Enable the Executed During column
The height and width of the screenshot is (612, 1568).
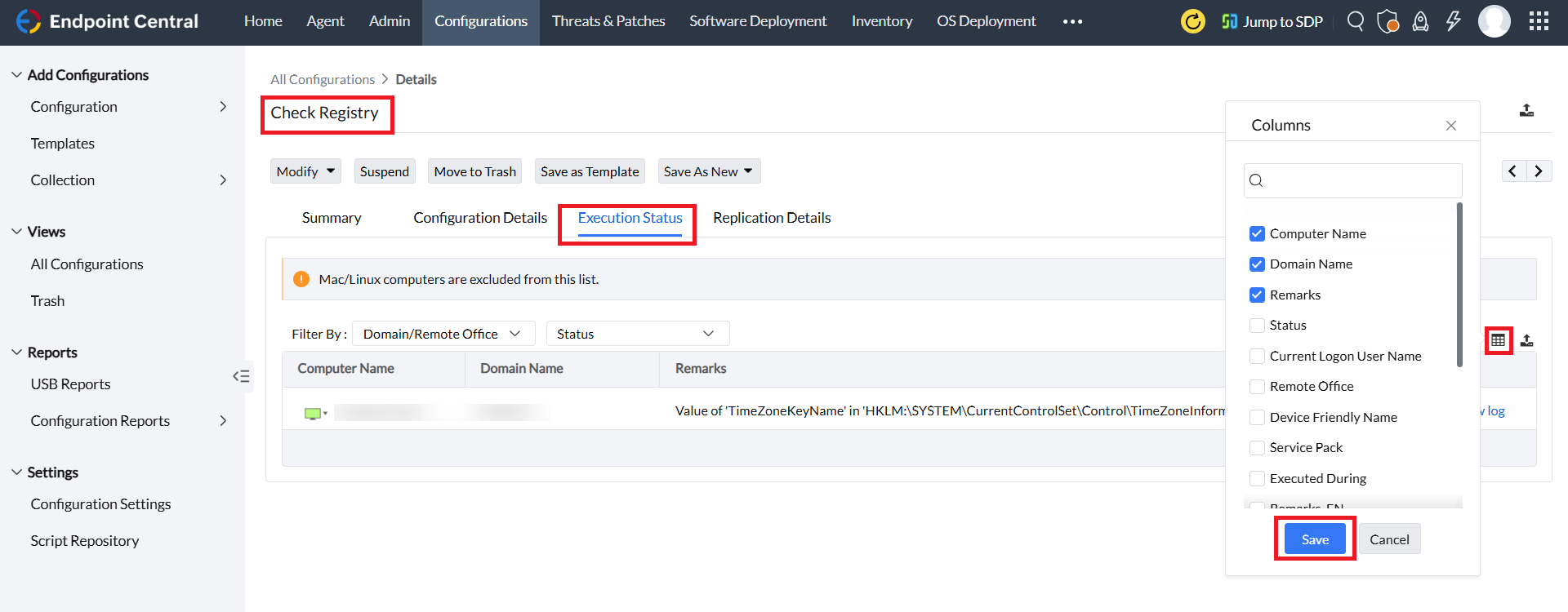pyautogui.click(x=1257, y=479)
